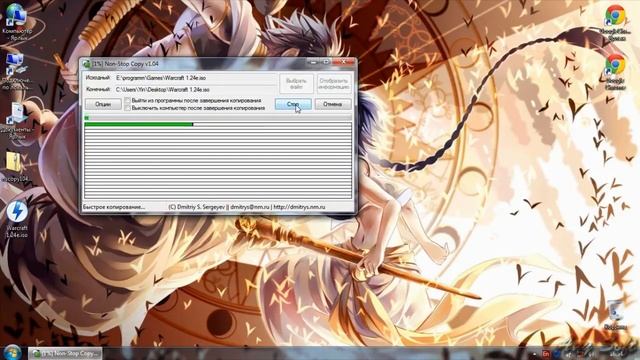Open the Windows Start menu orb

pos(12,352)
